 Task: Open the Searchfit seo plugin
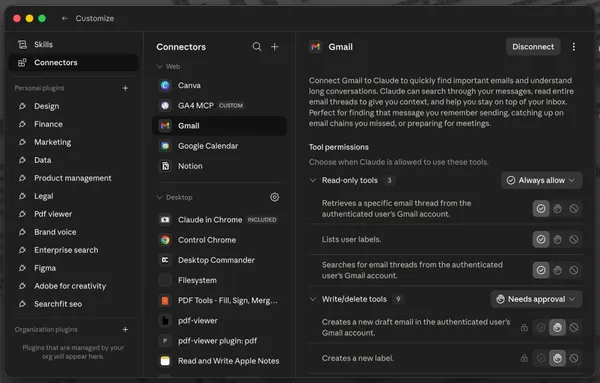coord(73,304)
